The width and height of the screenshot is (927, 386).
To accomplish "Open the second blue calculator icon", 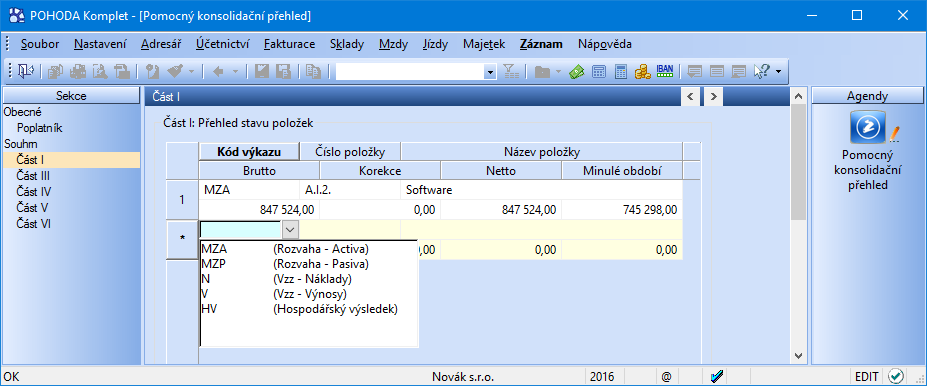I will tap(620, 72).
